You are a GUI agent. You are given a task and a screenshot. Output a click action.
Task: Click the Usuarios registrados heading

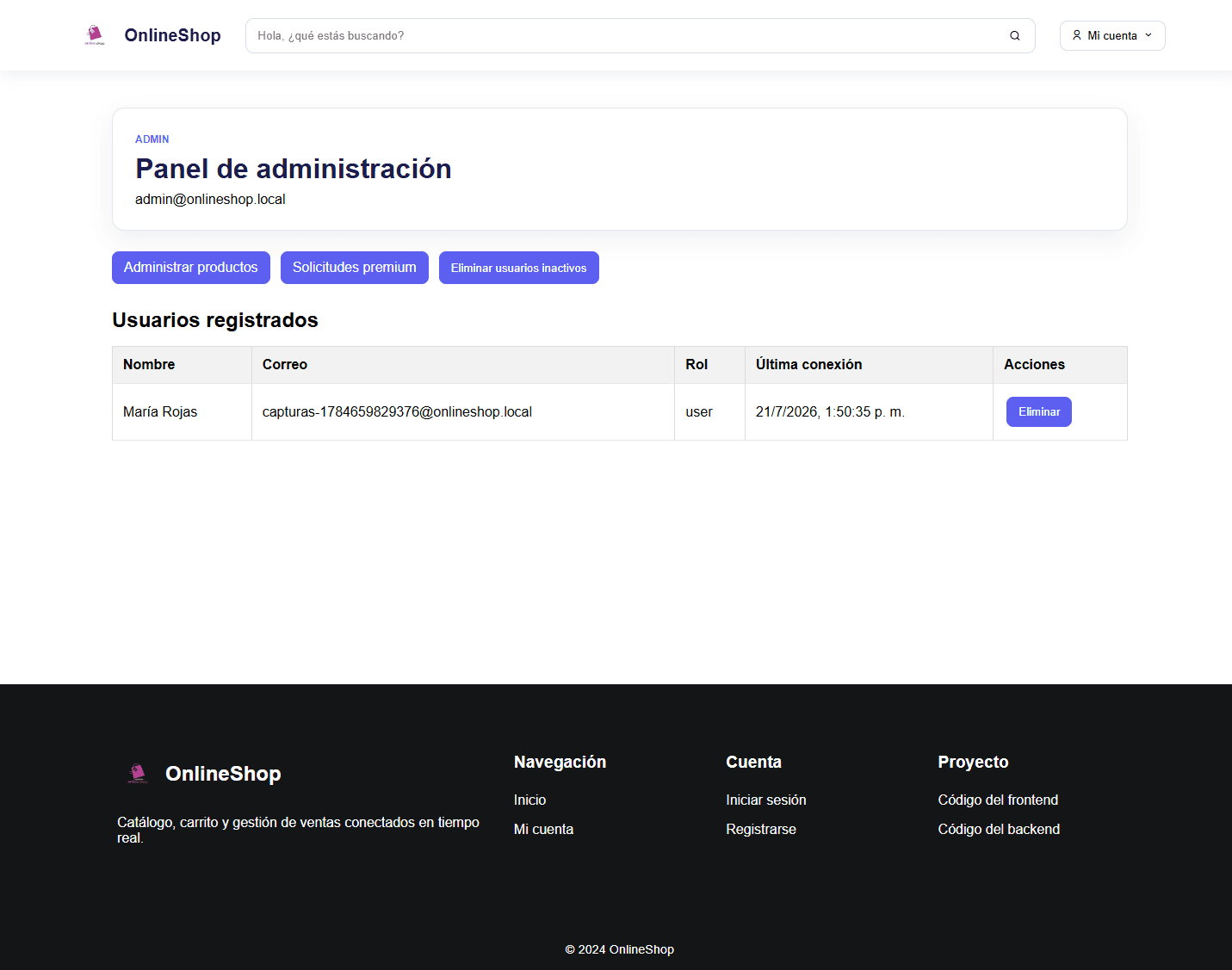click(x=215, y=320)
